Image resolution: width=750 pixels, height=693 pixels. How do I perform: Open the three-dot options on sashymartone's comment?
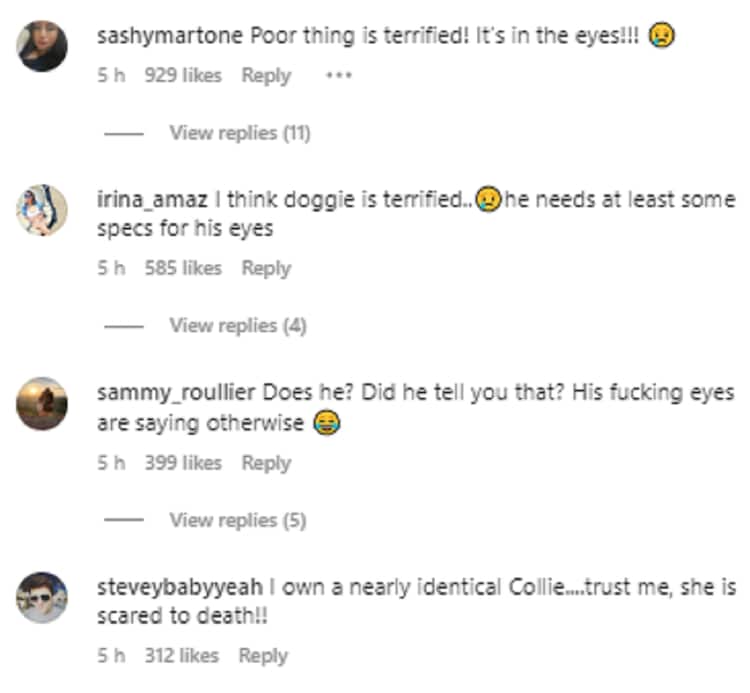pos(340,75)
